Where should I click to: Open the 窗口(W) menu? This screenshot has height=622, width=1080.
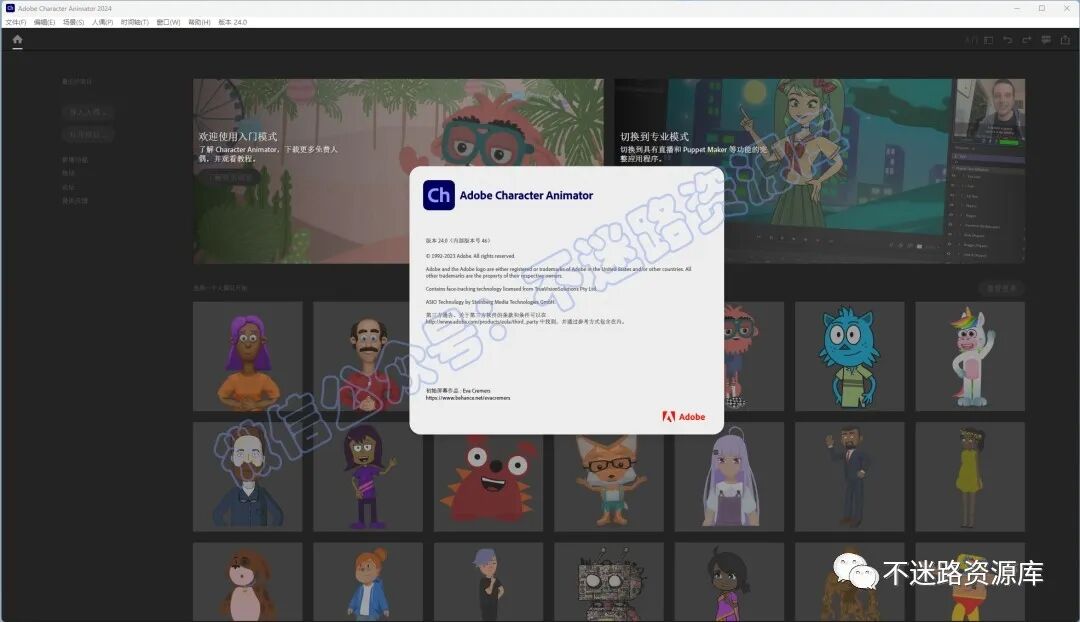click(x=168, y=22)
